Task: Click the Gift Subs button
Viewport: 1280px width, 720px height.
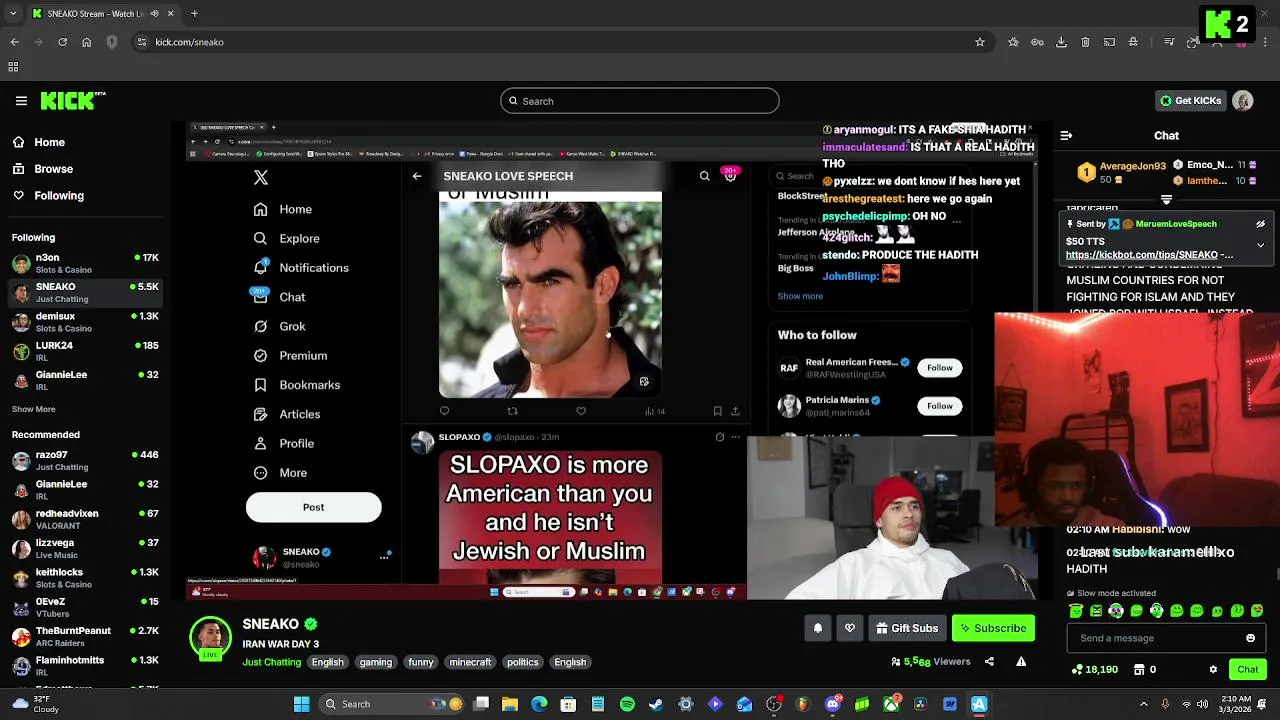Action: (907, 628)
